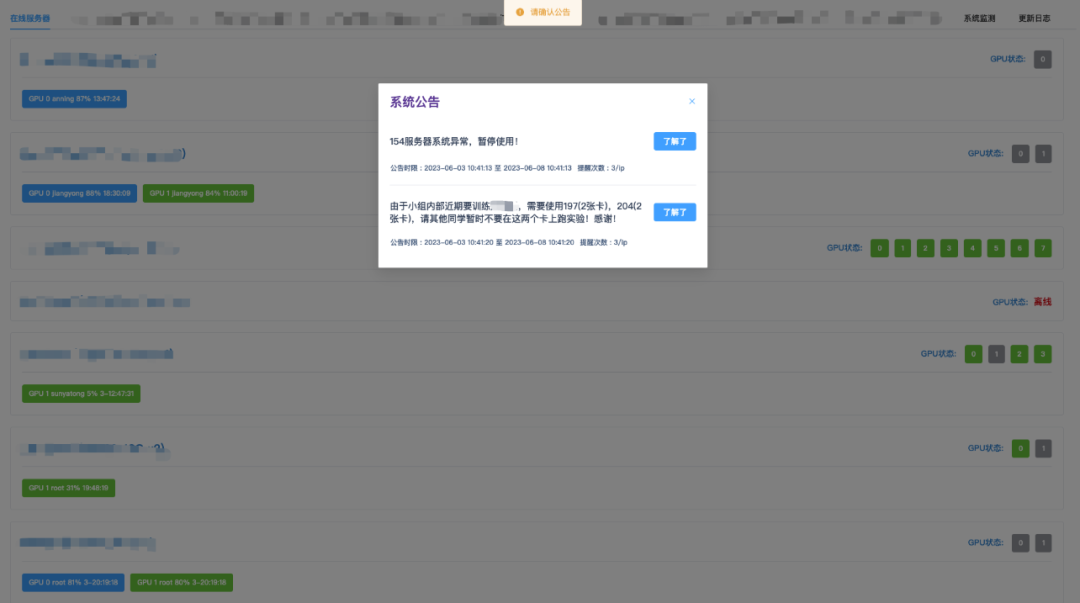Select the GPU 1 jiangyong 84% tag

coord(198,193)
